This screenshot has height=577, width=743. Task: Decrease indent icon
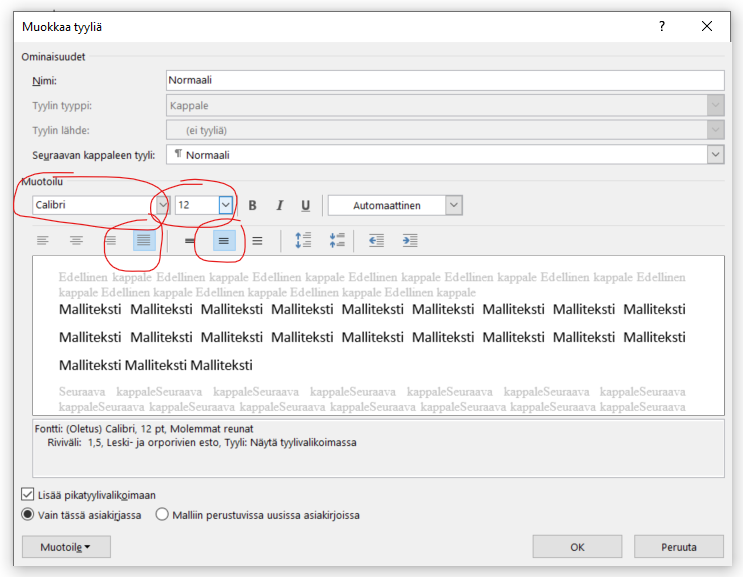[x=376, y=240]
